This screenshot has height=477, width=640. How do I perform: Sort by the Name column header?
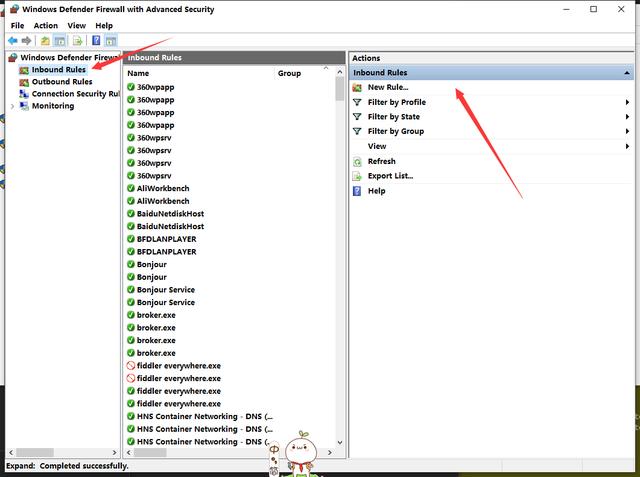pos(138,73)
